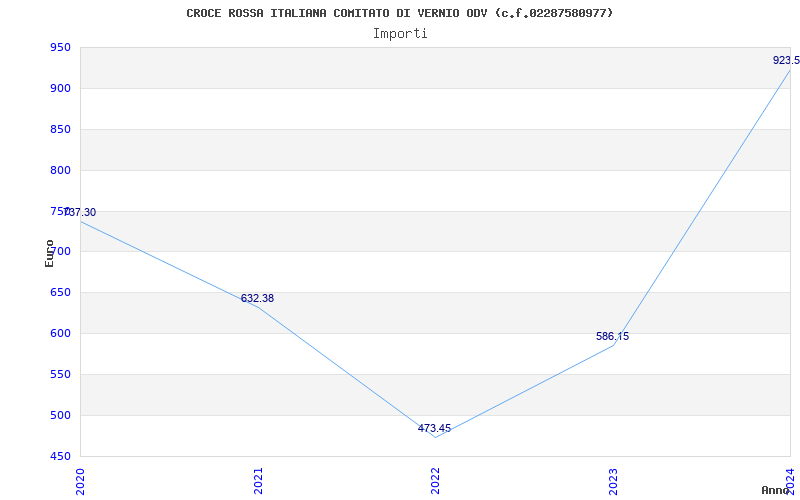Click the 450 y-axis value
The image size is (800, 500).
point(60,456)
